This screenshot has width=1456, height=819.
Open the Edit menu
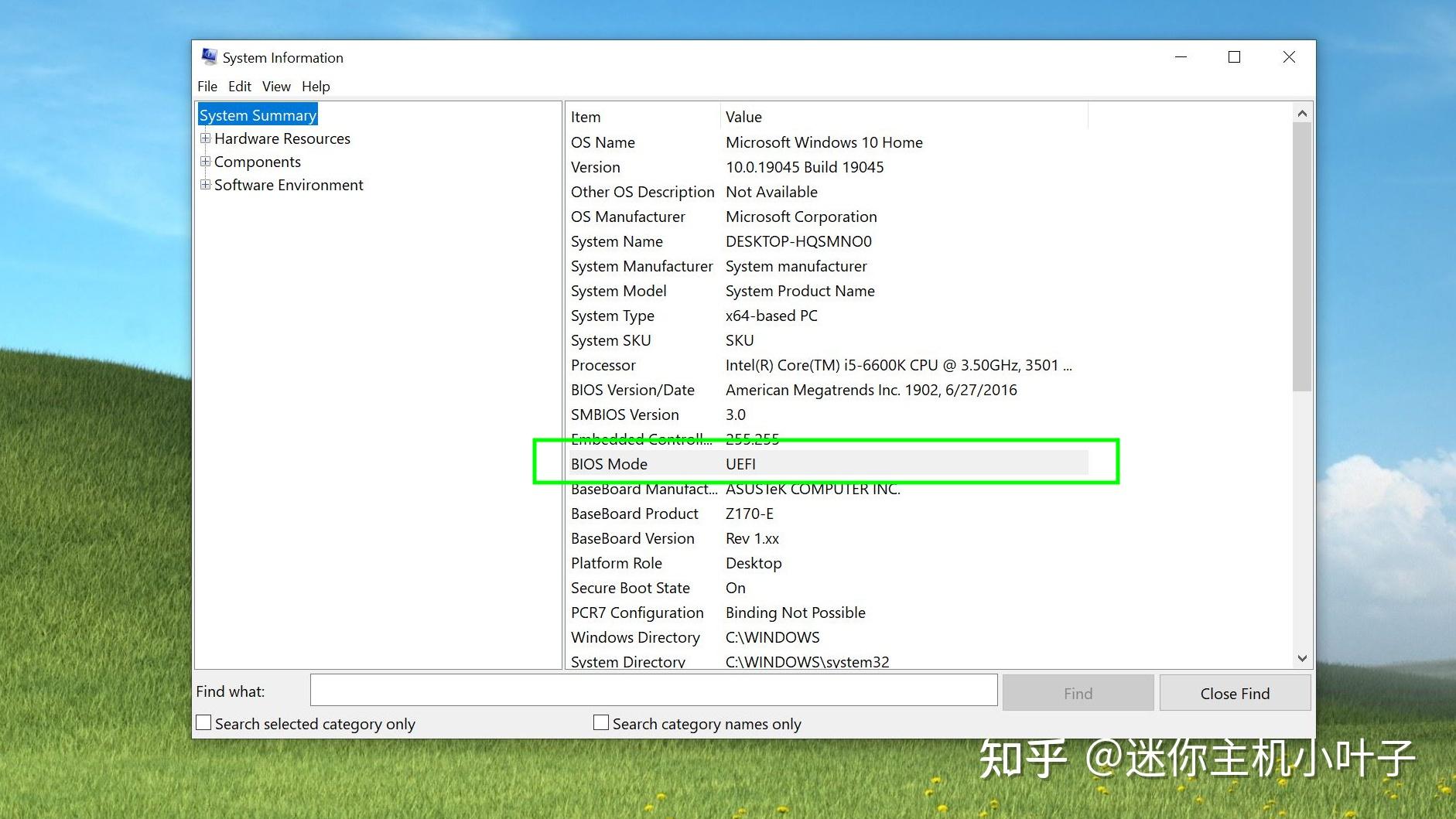coord(240,86)
